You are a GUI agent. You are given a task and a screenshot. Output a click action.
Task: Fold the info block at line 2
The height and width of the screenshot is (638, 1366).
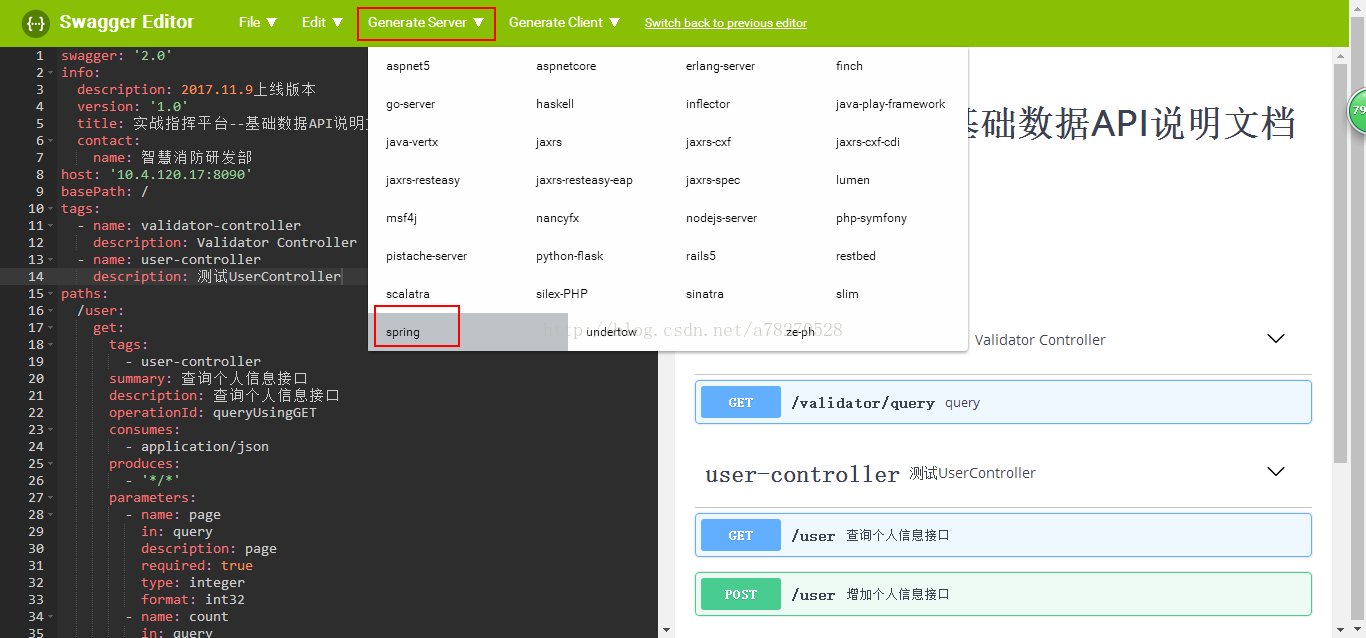(50, 73)
